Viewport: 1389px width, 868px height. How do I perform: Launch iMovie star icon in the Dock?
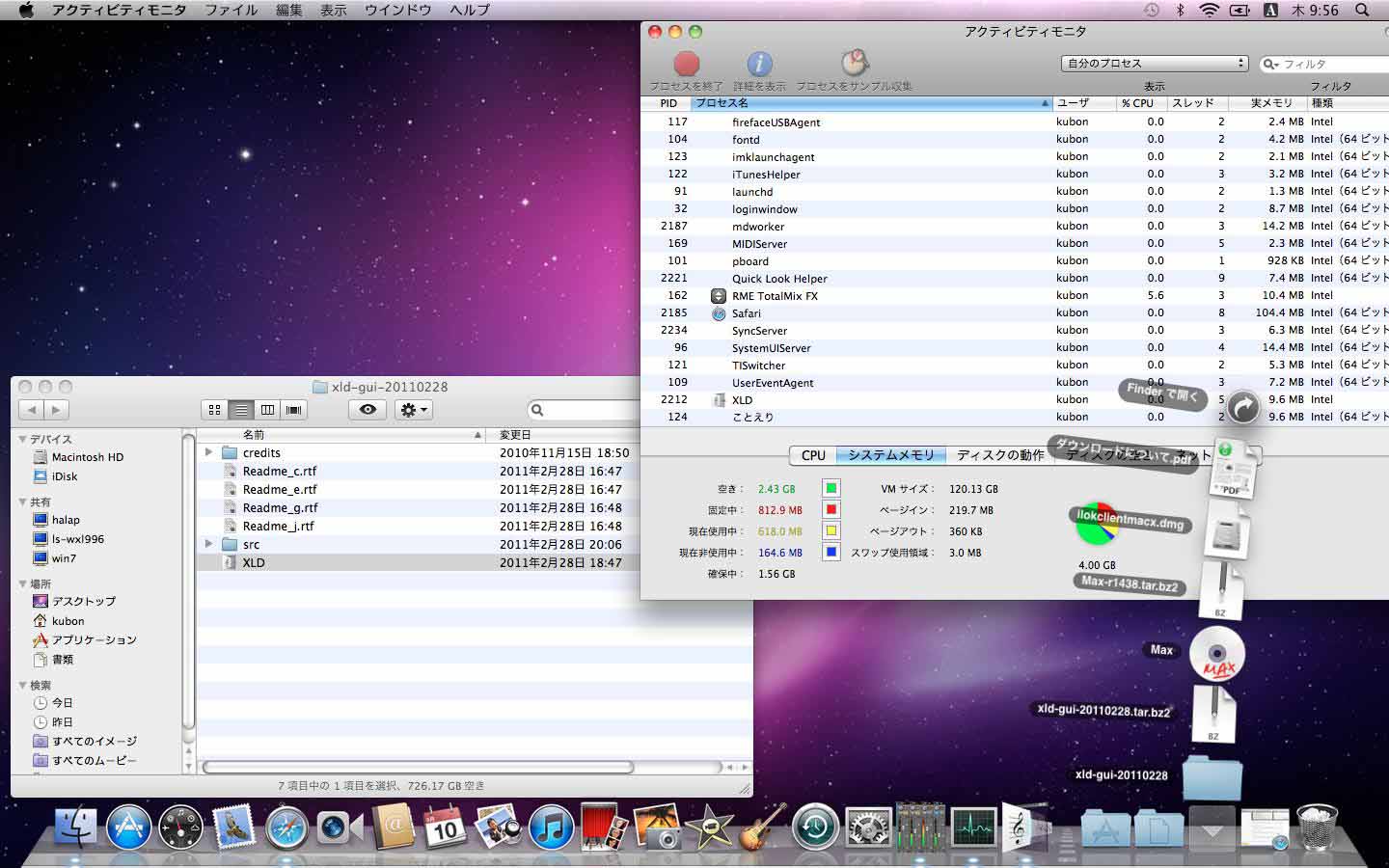pyautogui.click(x=710, y=827)
